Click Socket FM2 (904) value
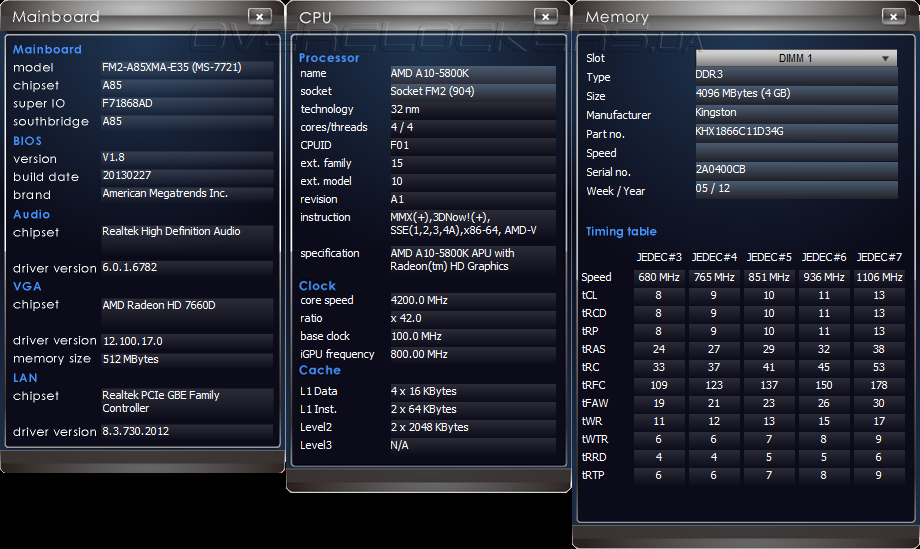This screenshot has height=549, width=920. [x=473, y=92]
